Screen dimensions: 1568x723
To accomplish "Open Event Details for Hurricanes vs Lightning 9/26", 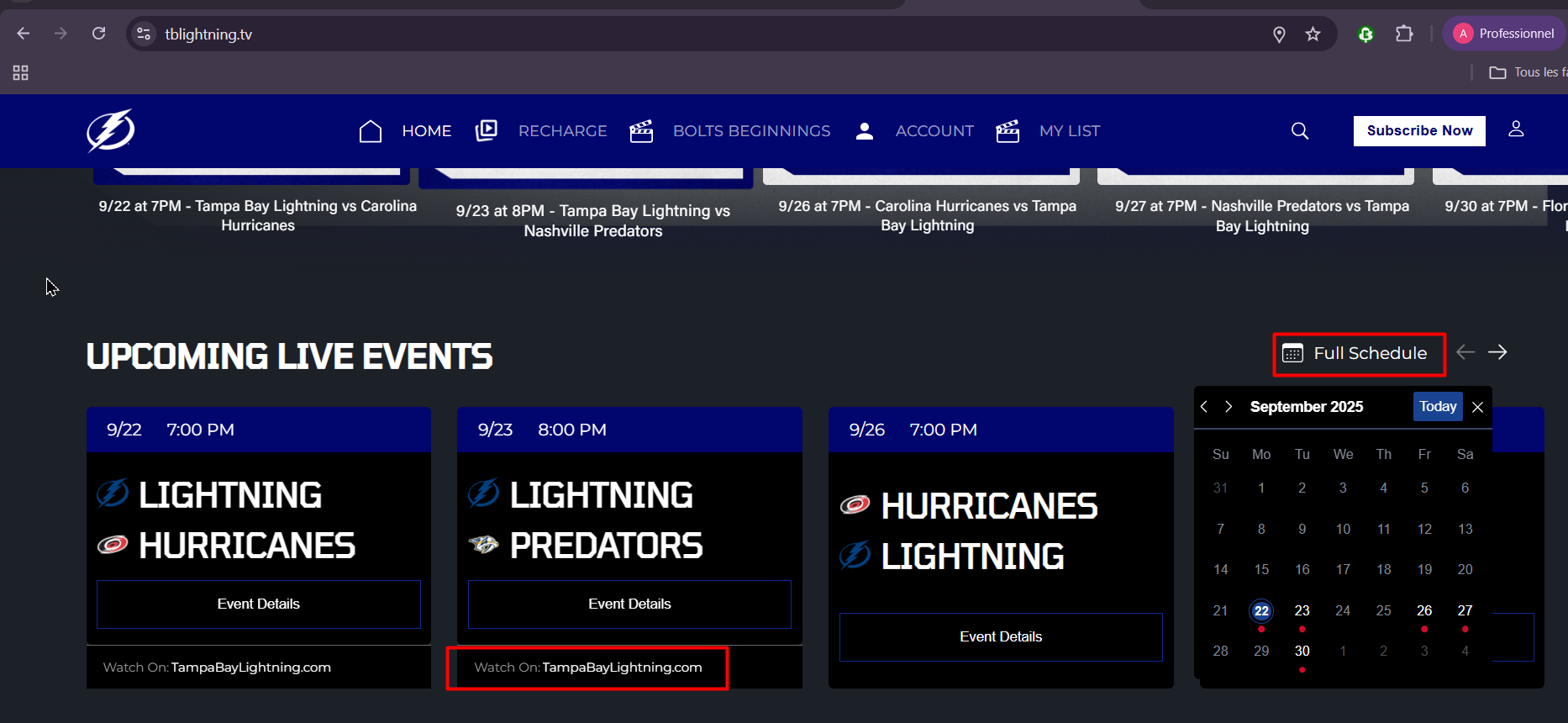I will click(1001, 636).
